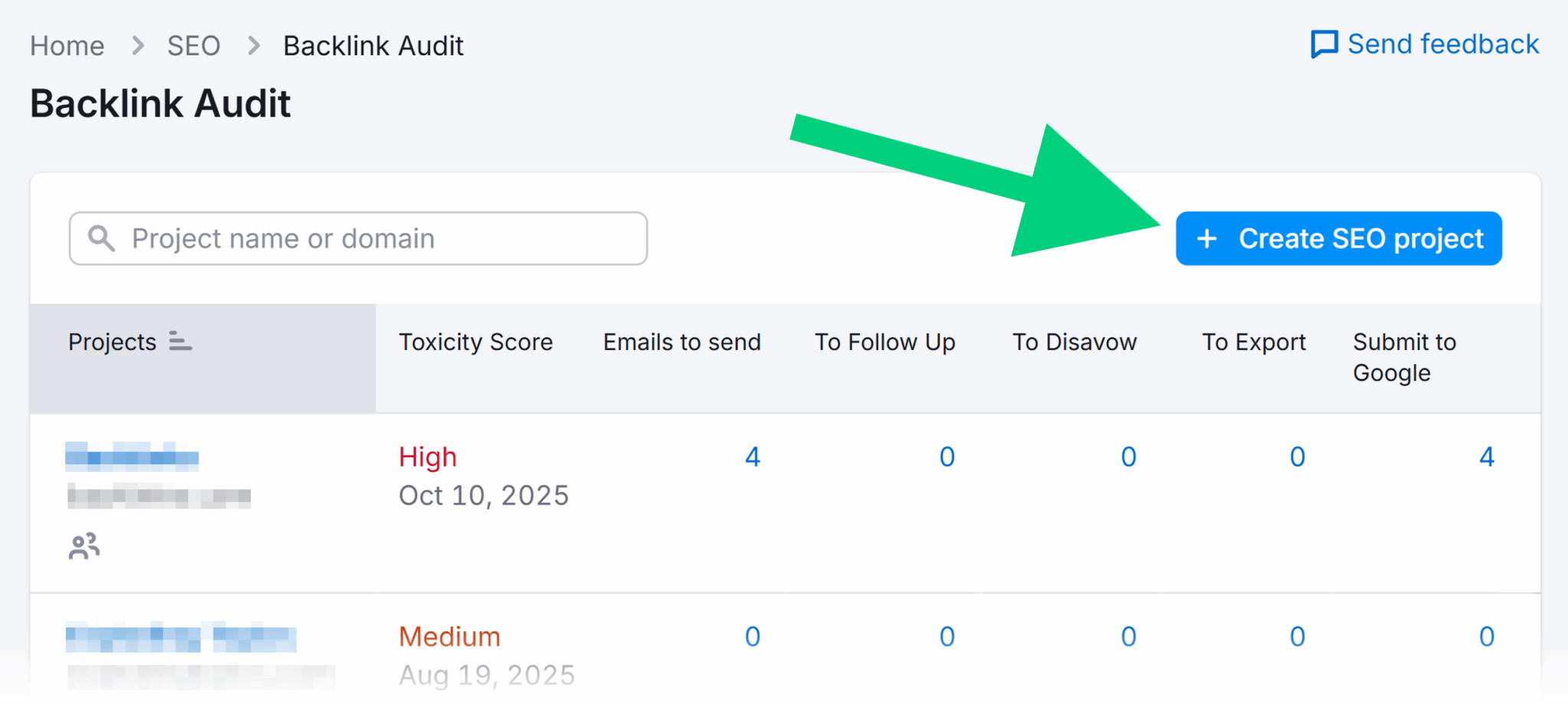Image resolution: width=1568 pixels, height=704 pixels.
Task: Open the Send feedback link
Action: pyautogui.click(x=1442, y=44)
